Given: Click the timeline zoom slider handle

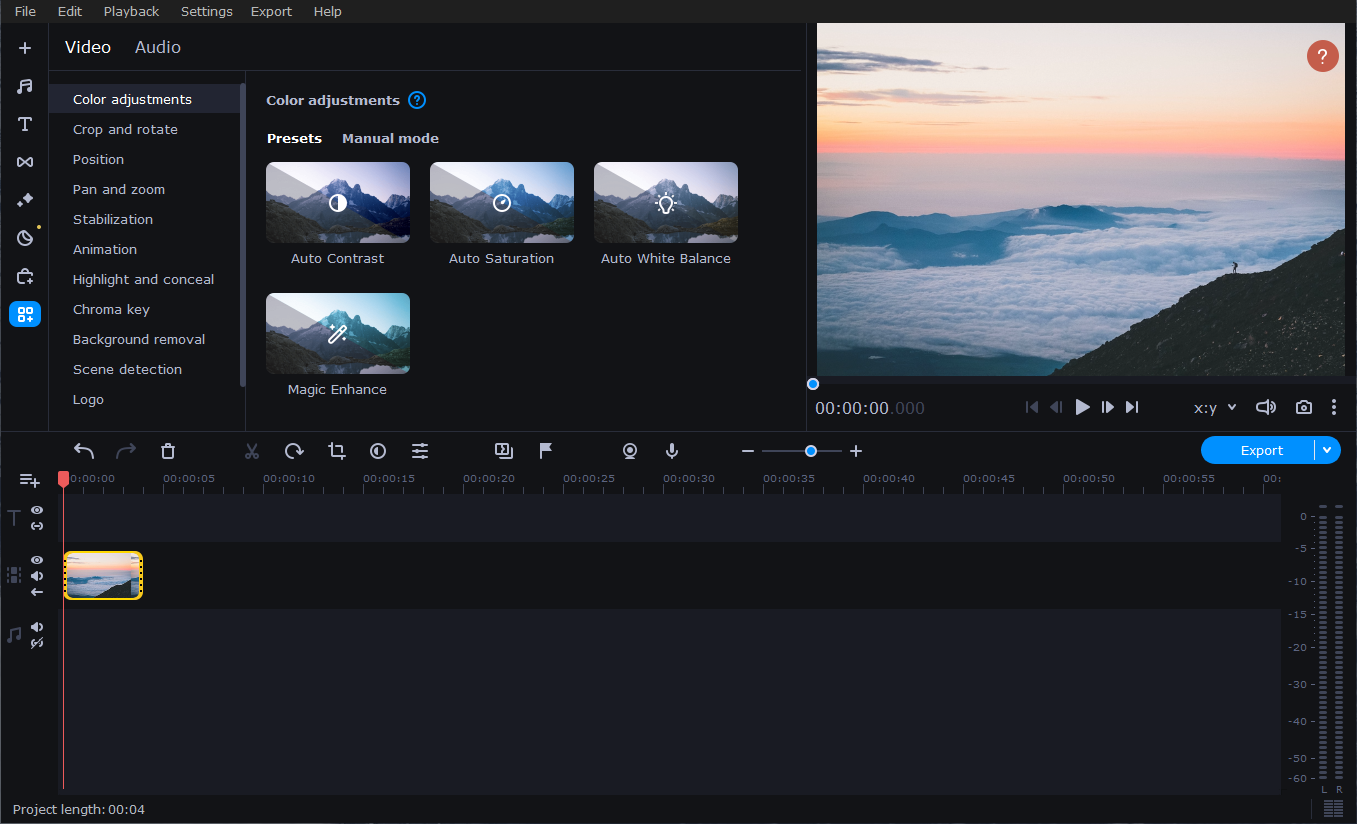Looking at the screenshot, I should tap(811, 451).
